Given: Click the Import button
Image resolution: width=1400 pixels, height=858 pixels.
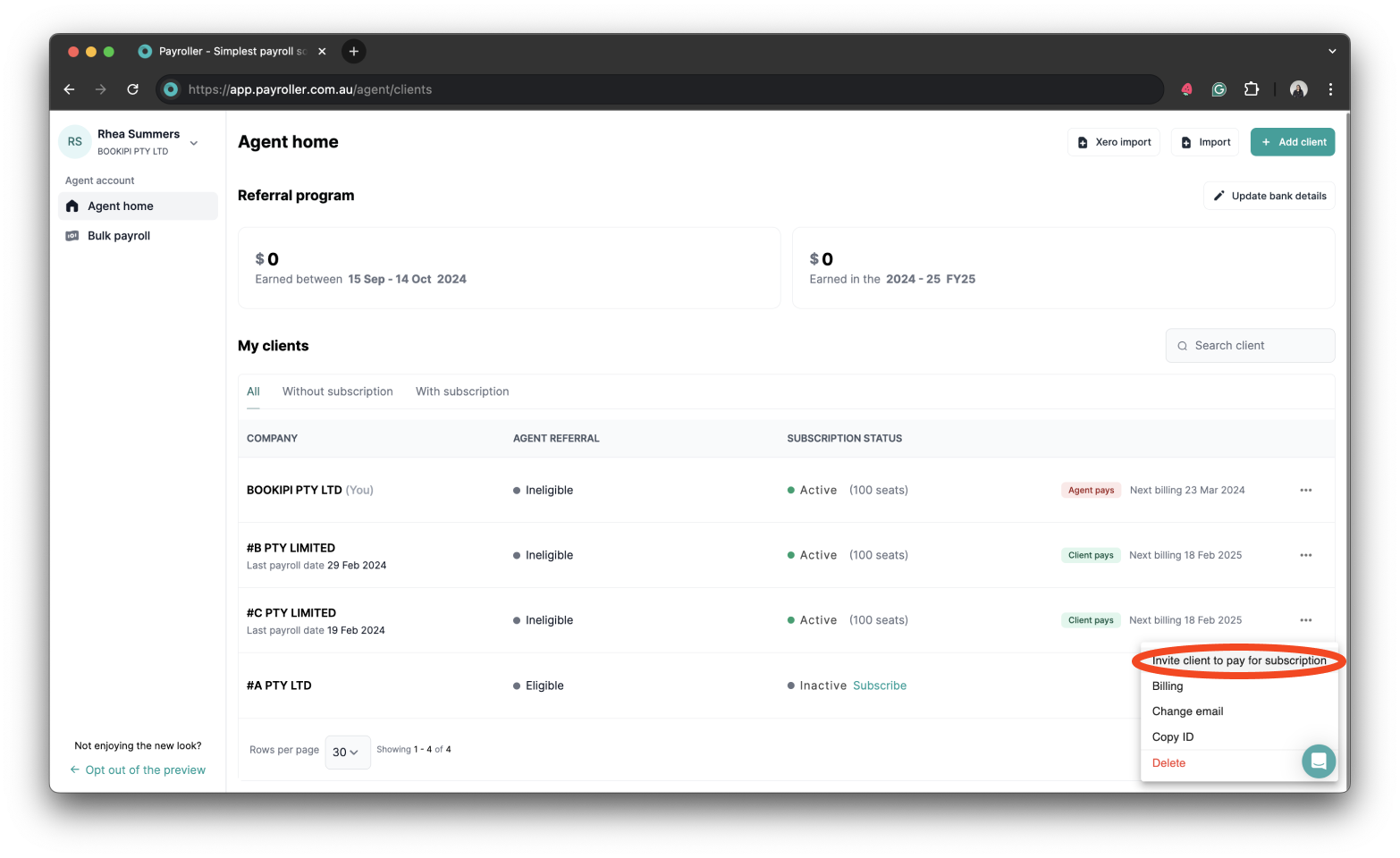Looking at the screenshot, I should pyautogui.click(x=1205, y=142).
